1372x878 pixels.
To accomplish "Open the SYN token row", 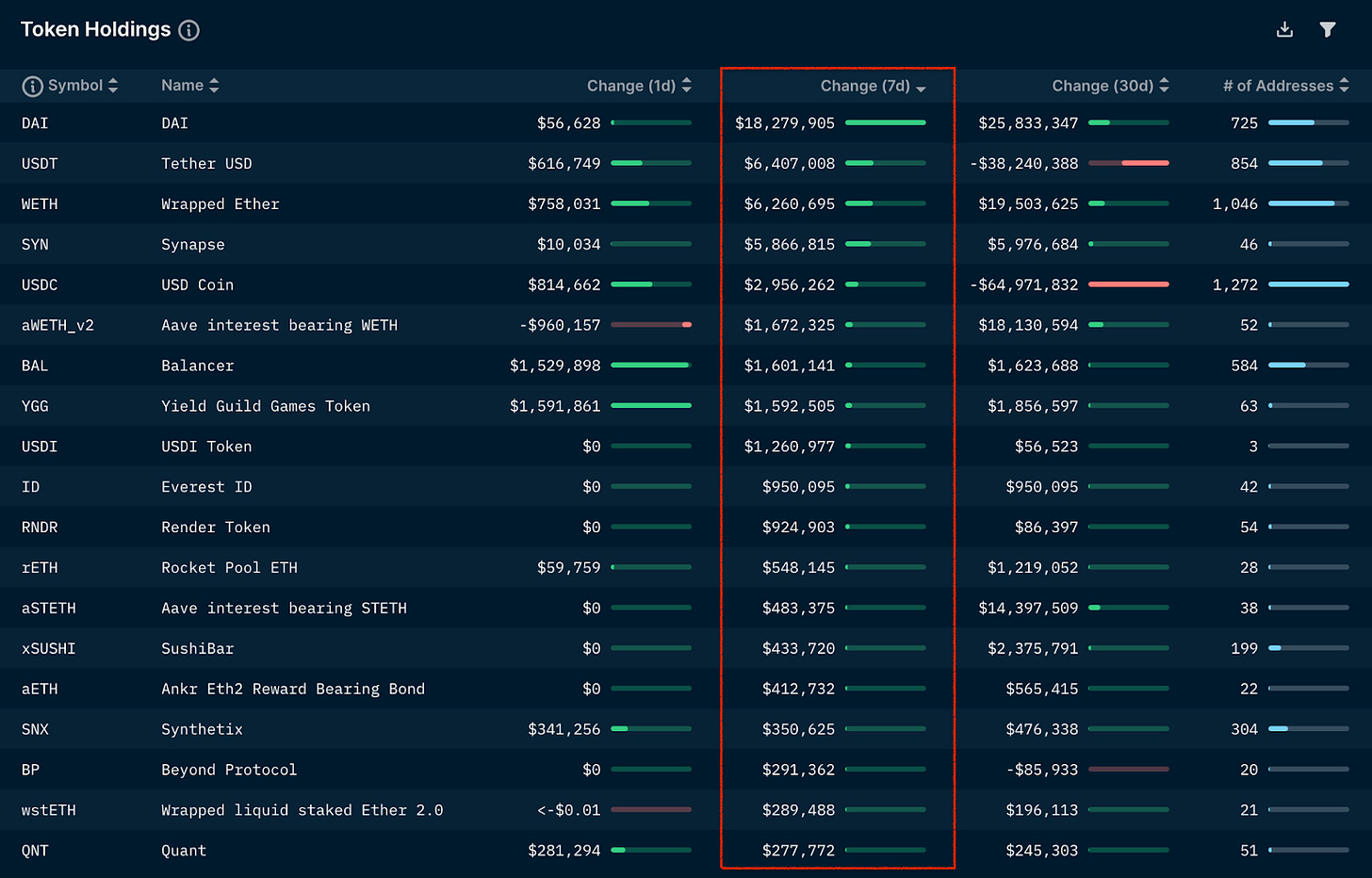I will click(35, 245).
